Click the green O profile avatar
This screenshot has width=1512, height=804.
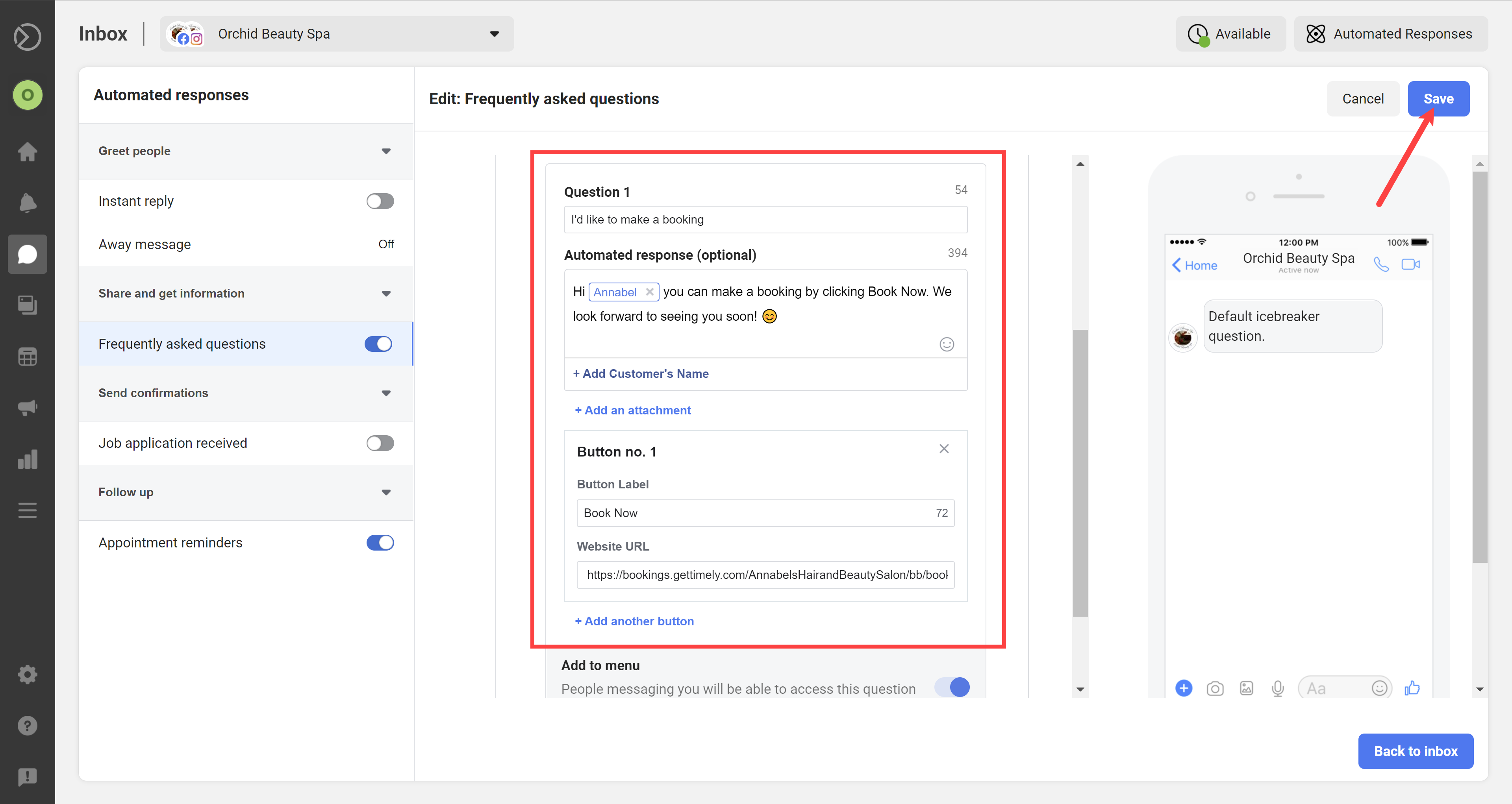pos(27,95)
